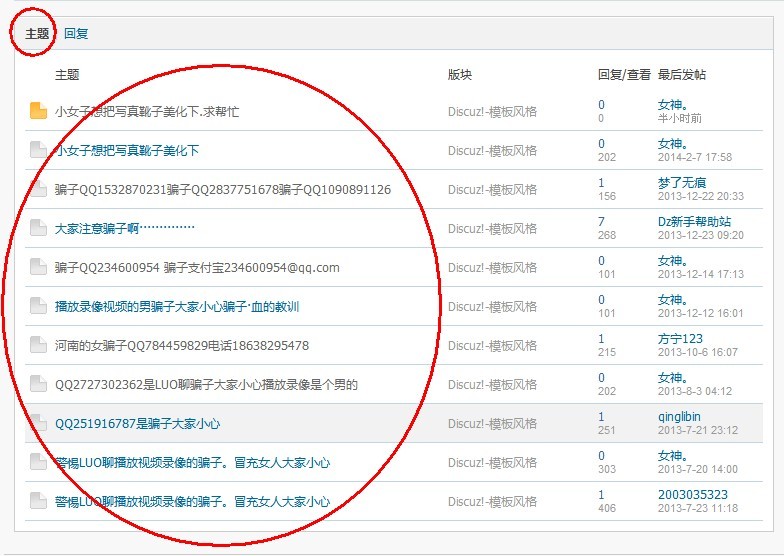784x556 pixels.
Task: Click the 回复/查看 column header
Action: (624, 75)
